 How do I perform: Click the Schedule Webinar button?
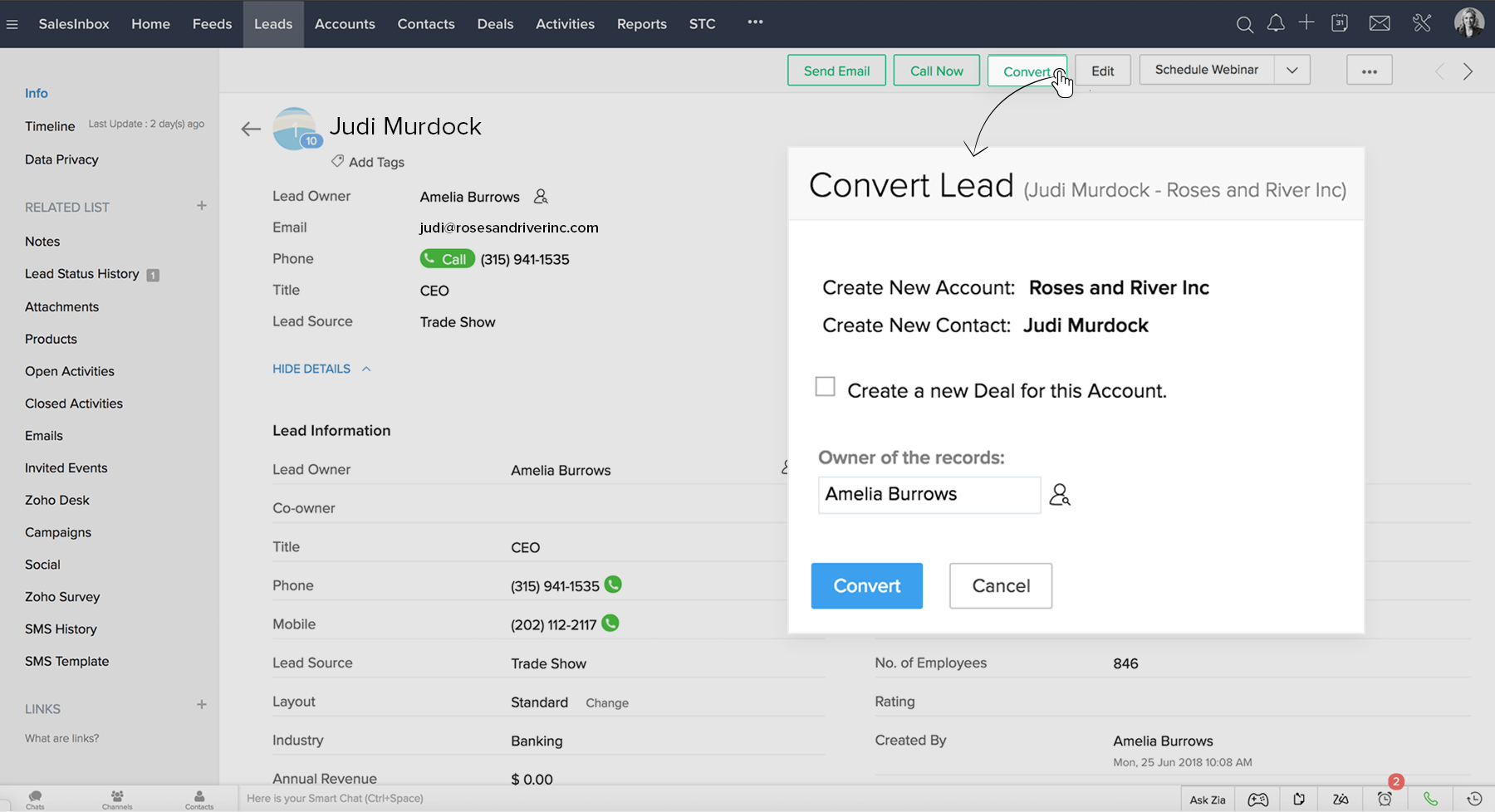(1207, 70)
